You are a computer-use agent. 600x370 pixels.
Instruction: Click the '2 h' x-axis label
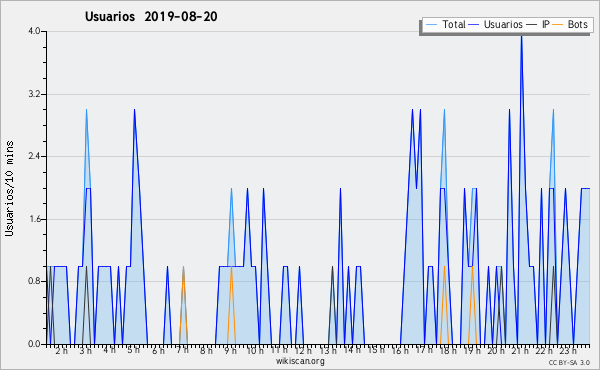click(62, 350)
